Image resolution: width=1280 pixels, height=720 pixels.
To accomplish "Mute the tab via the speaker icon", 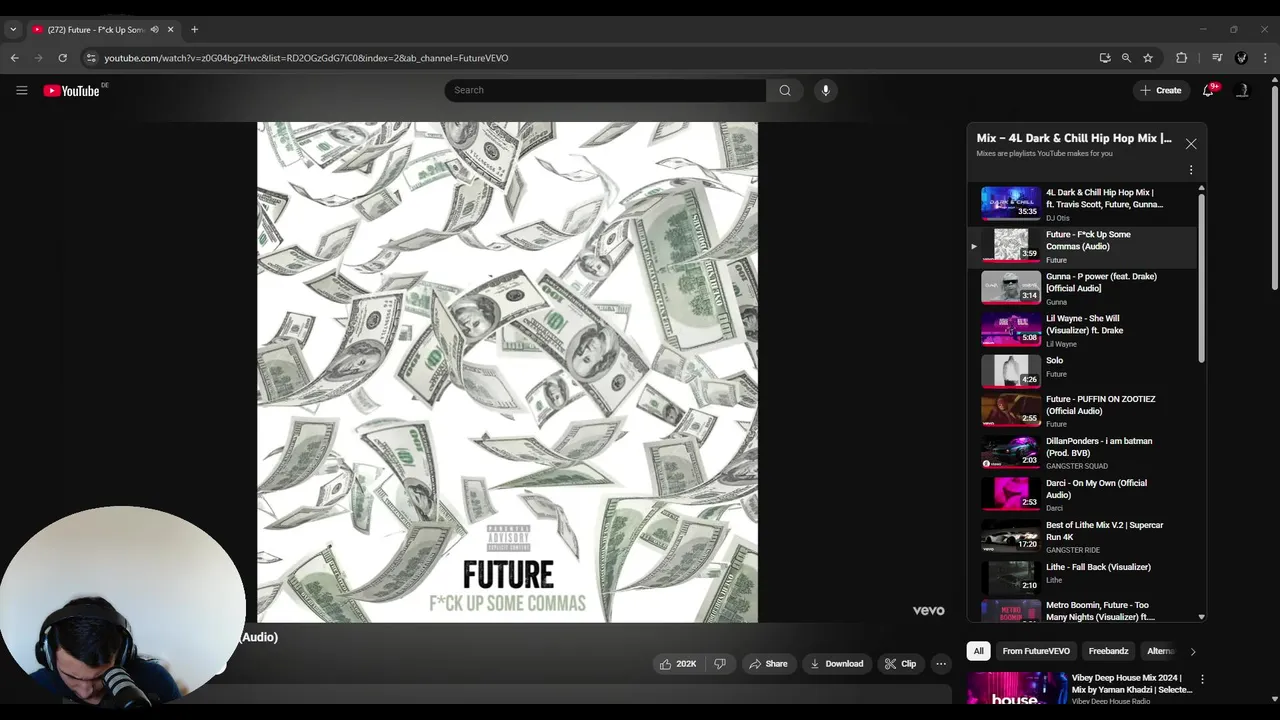I will pyautogui.click(x=154, y=30).
